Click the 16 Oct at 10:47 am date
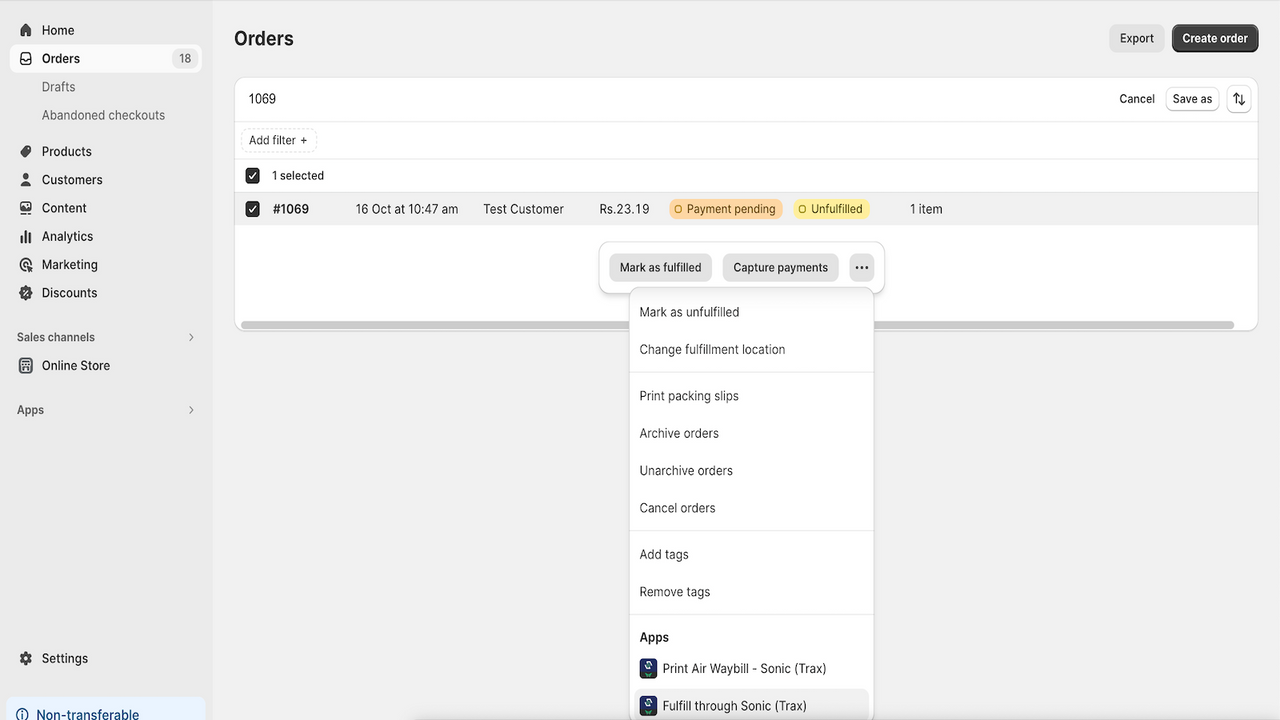1280x720 pixels. tap(407, 209)
